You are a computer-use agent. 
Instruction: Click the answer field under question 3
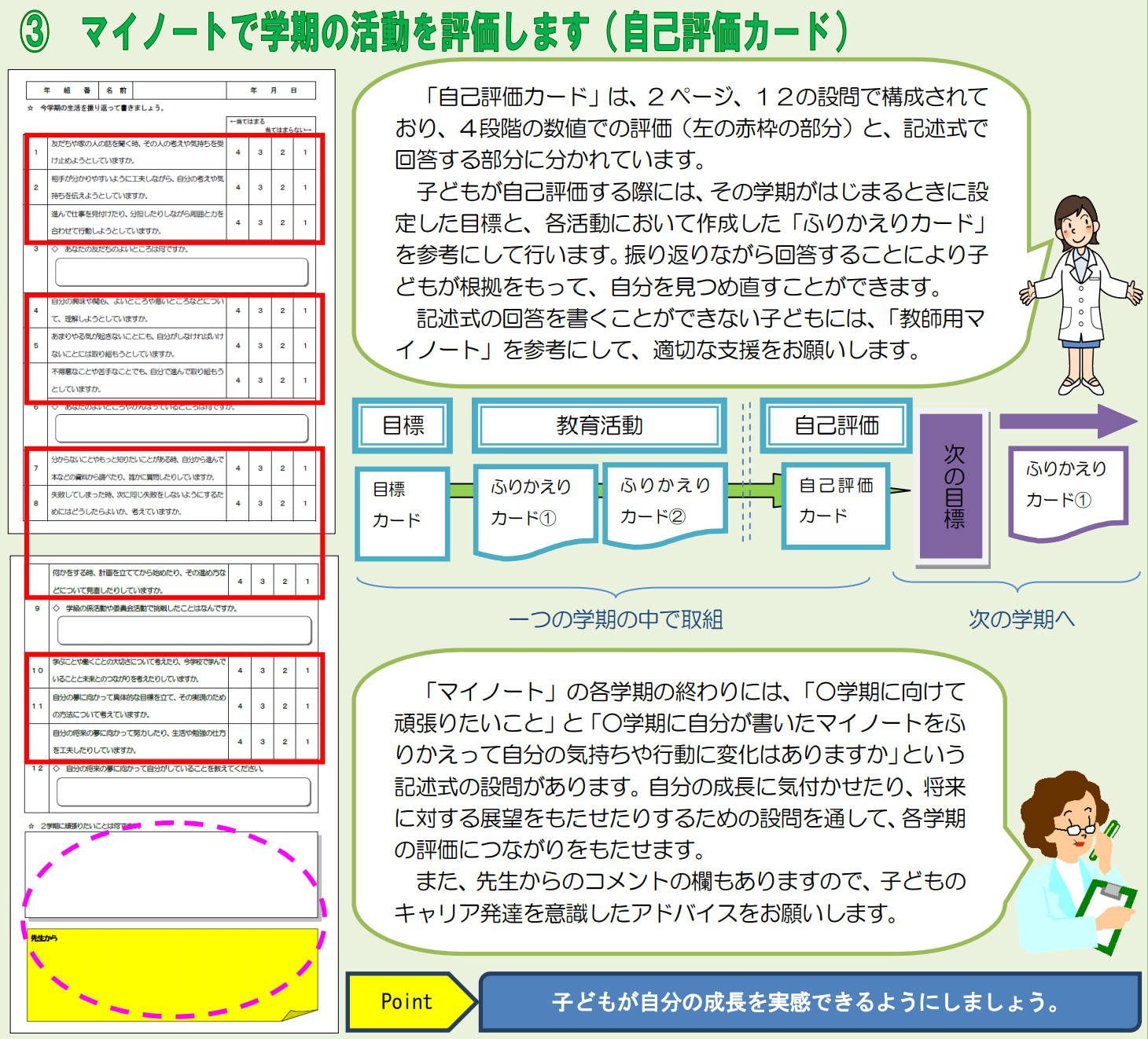click(x=181, y=273)
